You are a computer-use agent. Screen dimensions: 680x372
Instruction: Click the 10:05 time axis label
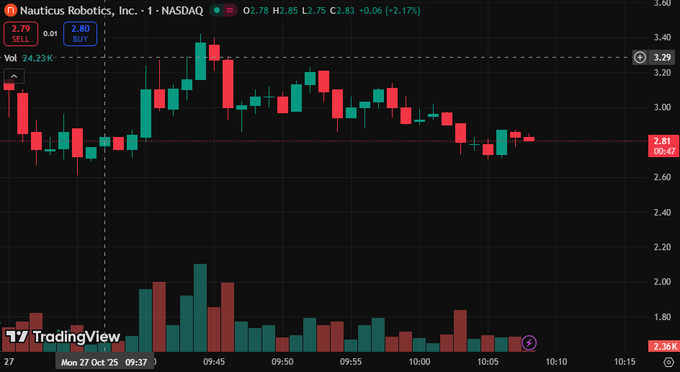click(x=488, y=362)
